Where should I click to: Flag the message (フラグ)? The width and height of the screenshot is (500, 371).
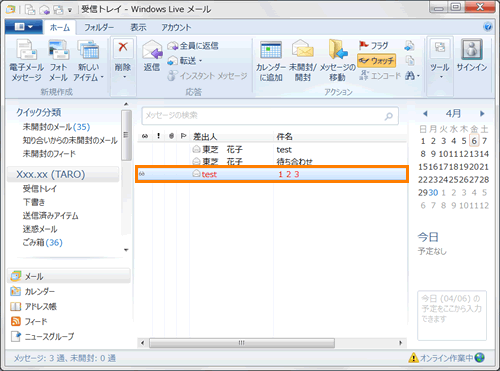click(x=374, y=45)
